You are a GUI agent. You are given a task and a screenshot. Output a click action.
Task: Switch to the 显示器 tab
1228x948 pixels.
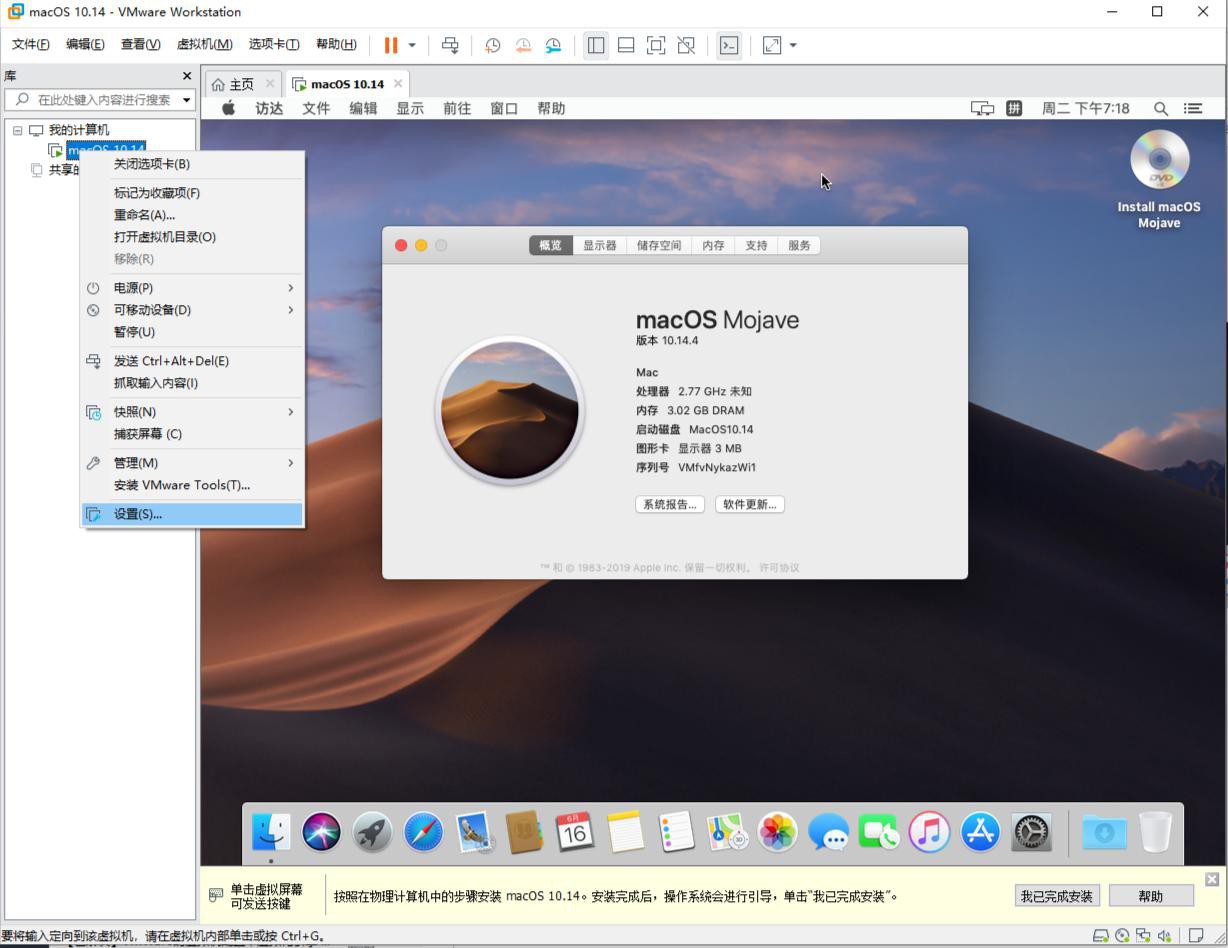pos(600,245)
